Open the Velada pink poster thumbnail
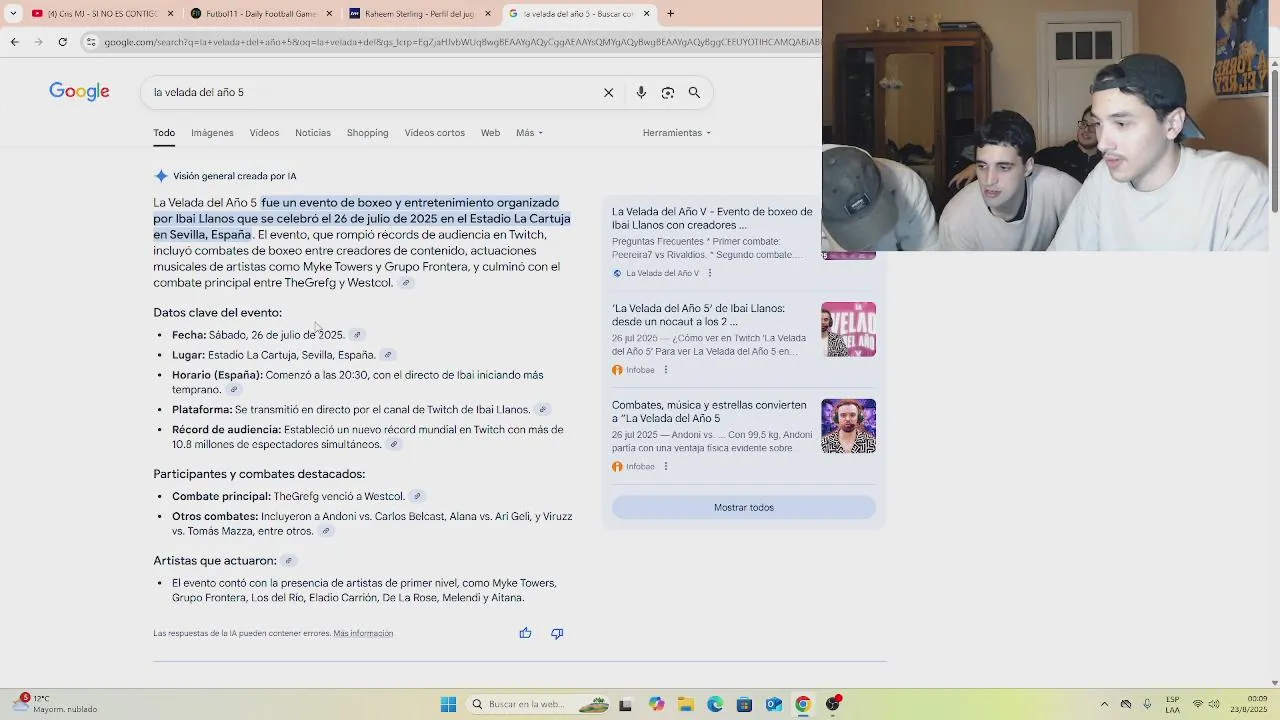The image size is (1280, 720). tap(848, 329)
